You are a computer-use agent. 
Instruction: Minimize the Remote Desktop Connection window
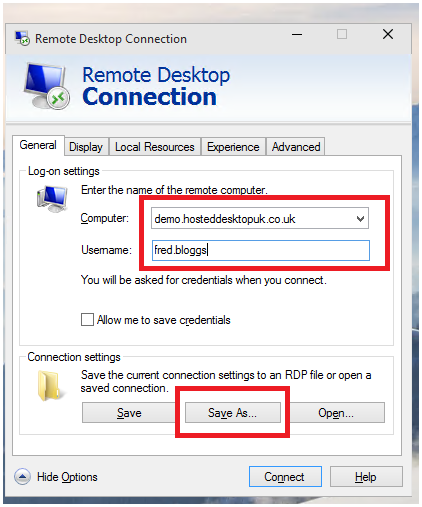297,34
